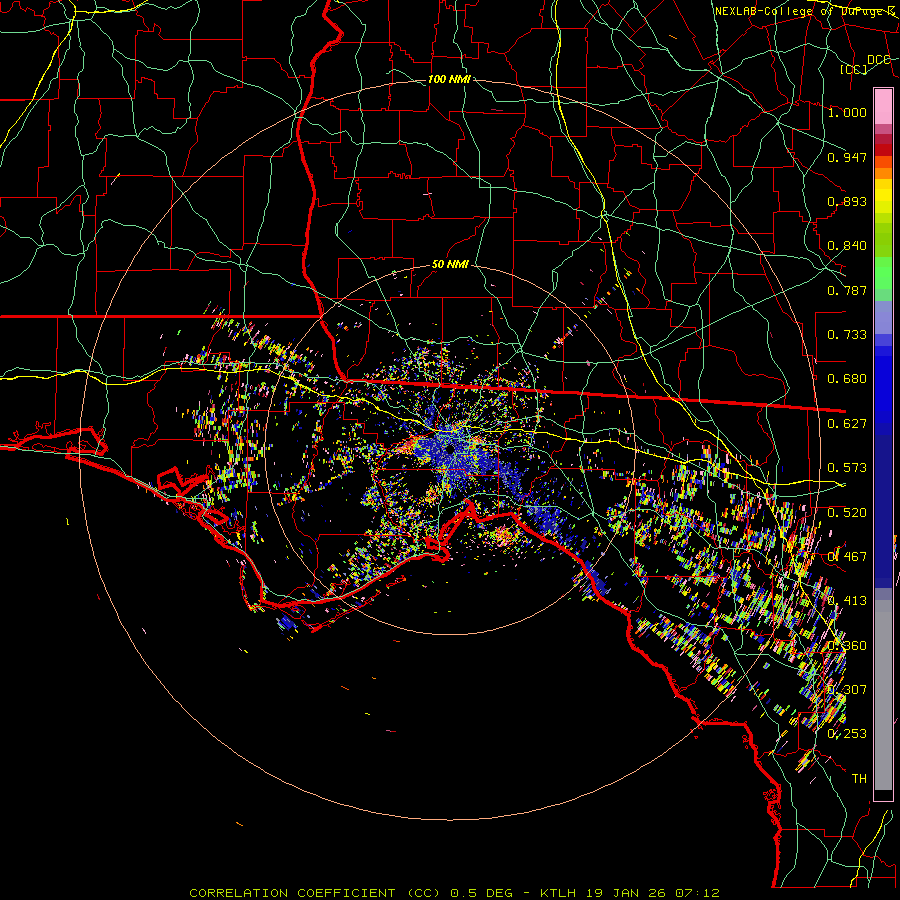This screenshot has width=900, height=900.
Task: Click the 0.733 color scale value
Action: click(x=847, y=335)
